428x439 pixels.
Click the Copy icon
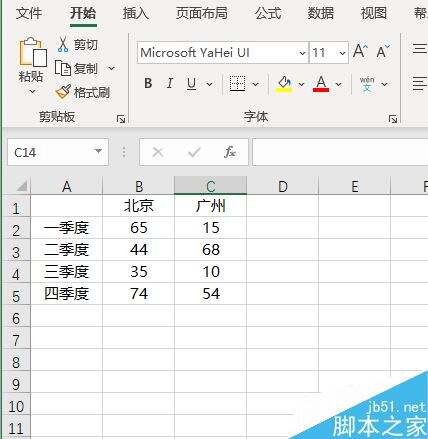[x=63, y=68]
